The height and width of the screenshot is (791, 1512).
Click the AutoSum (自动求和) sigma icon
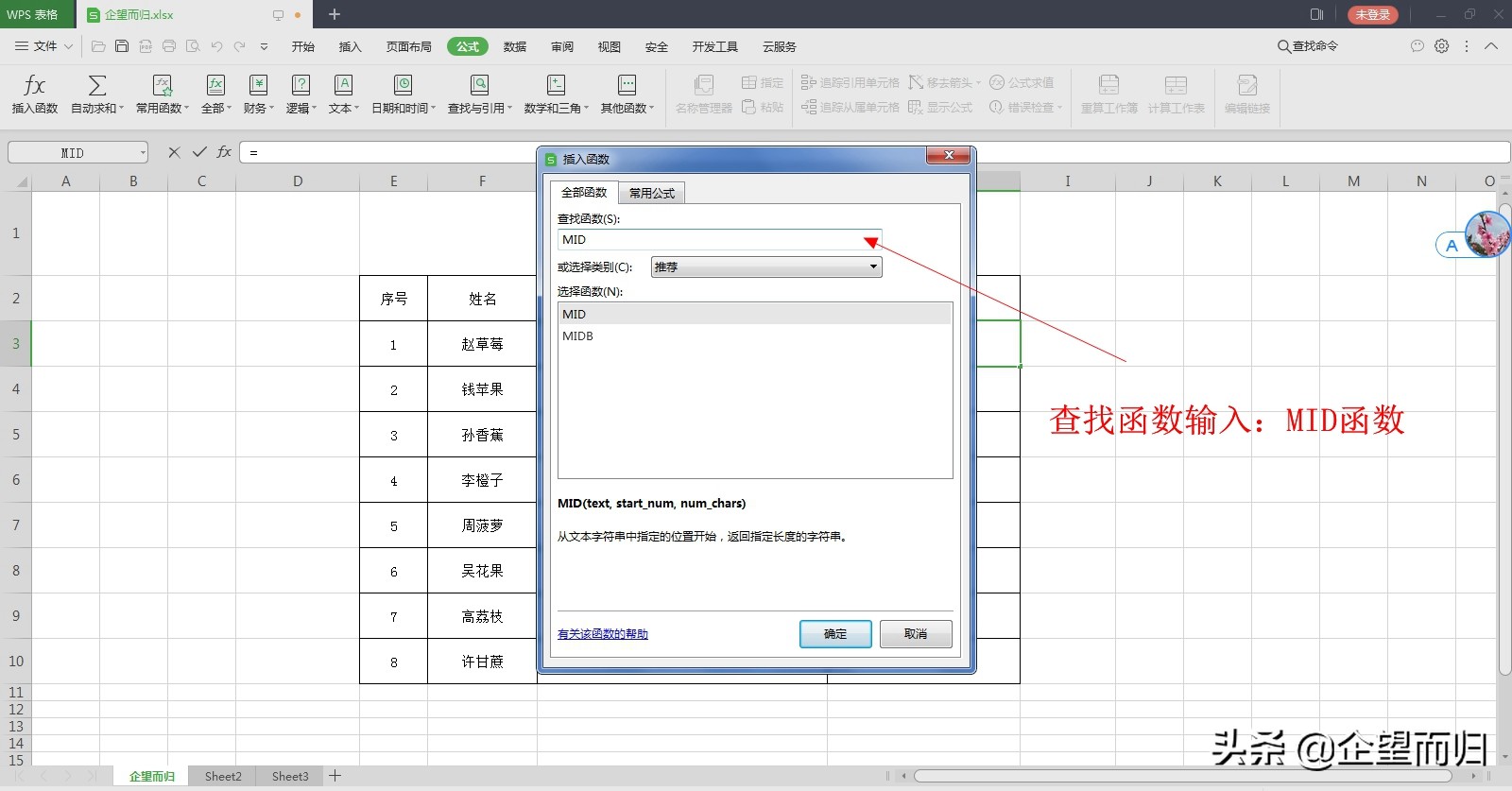pos(96,85)
